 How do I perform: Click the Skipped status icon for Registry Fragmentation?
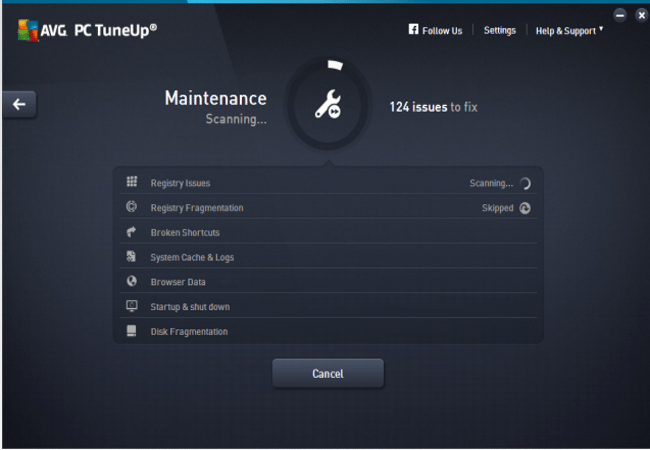tap(525, 208)
